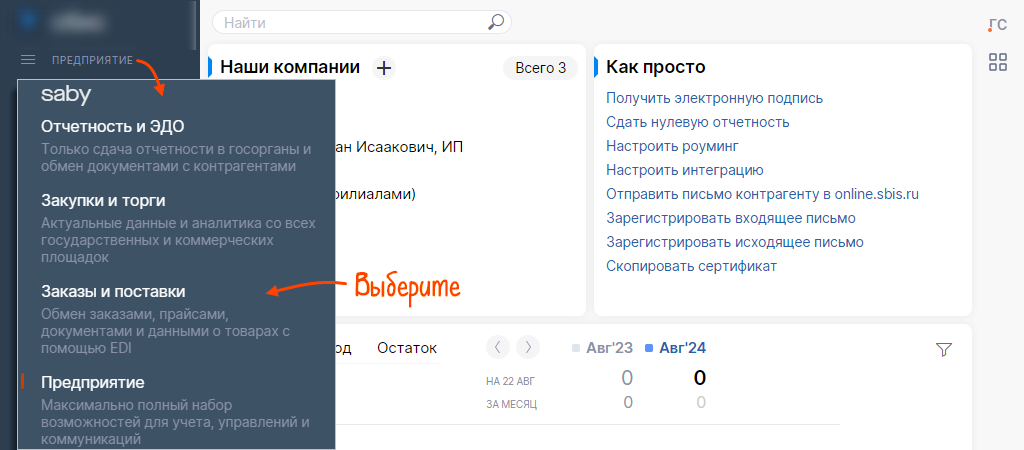
Task: Focus the Найти search field
Action: (350, 22)
